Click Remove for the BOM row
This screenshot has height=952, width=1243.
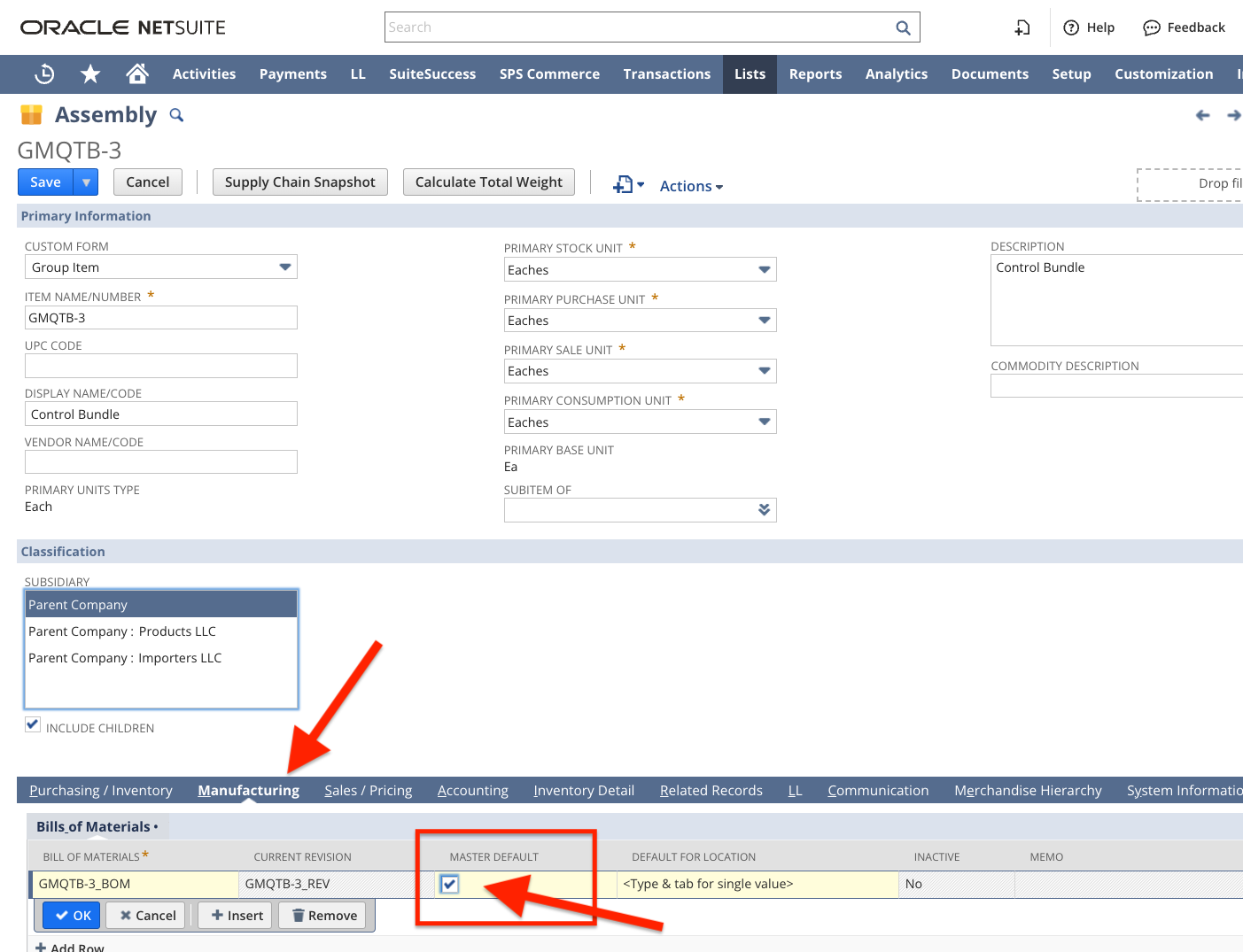pyautogui.click(x=324, y=916)
